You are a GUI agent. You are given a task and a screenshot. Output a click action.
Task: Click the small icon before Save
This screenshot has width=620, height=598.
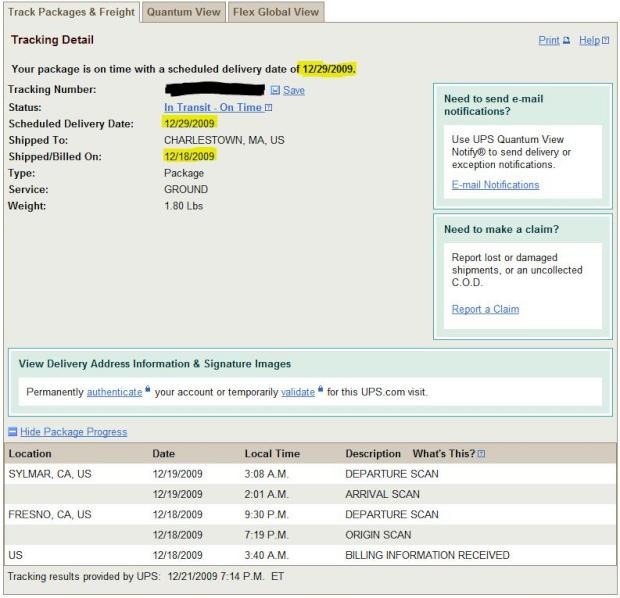coord(275,91)
